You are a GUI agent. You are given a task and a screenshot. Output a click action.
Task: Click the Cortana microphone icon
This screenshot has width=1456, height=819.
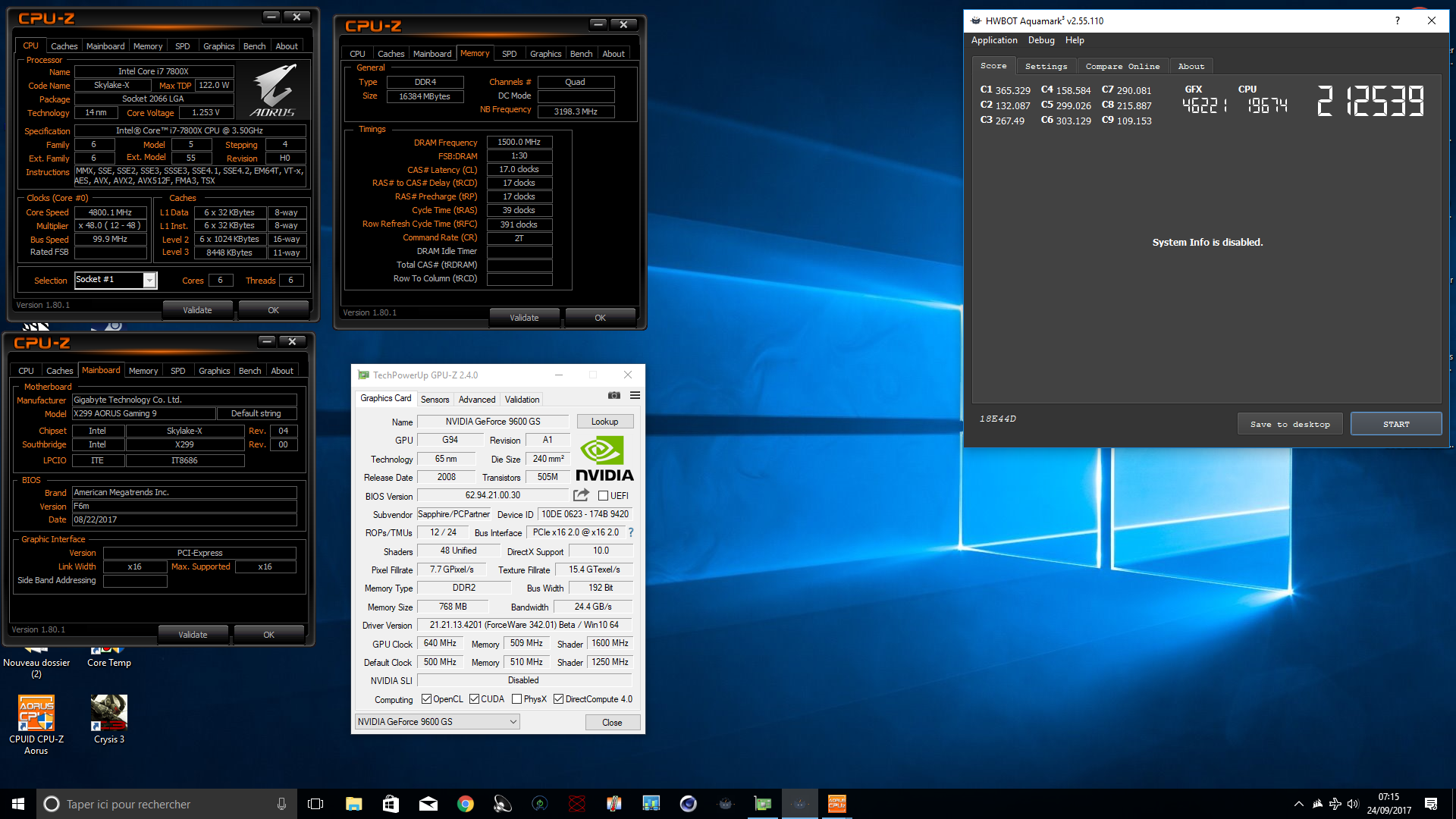[281, 804]
